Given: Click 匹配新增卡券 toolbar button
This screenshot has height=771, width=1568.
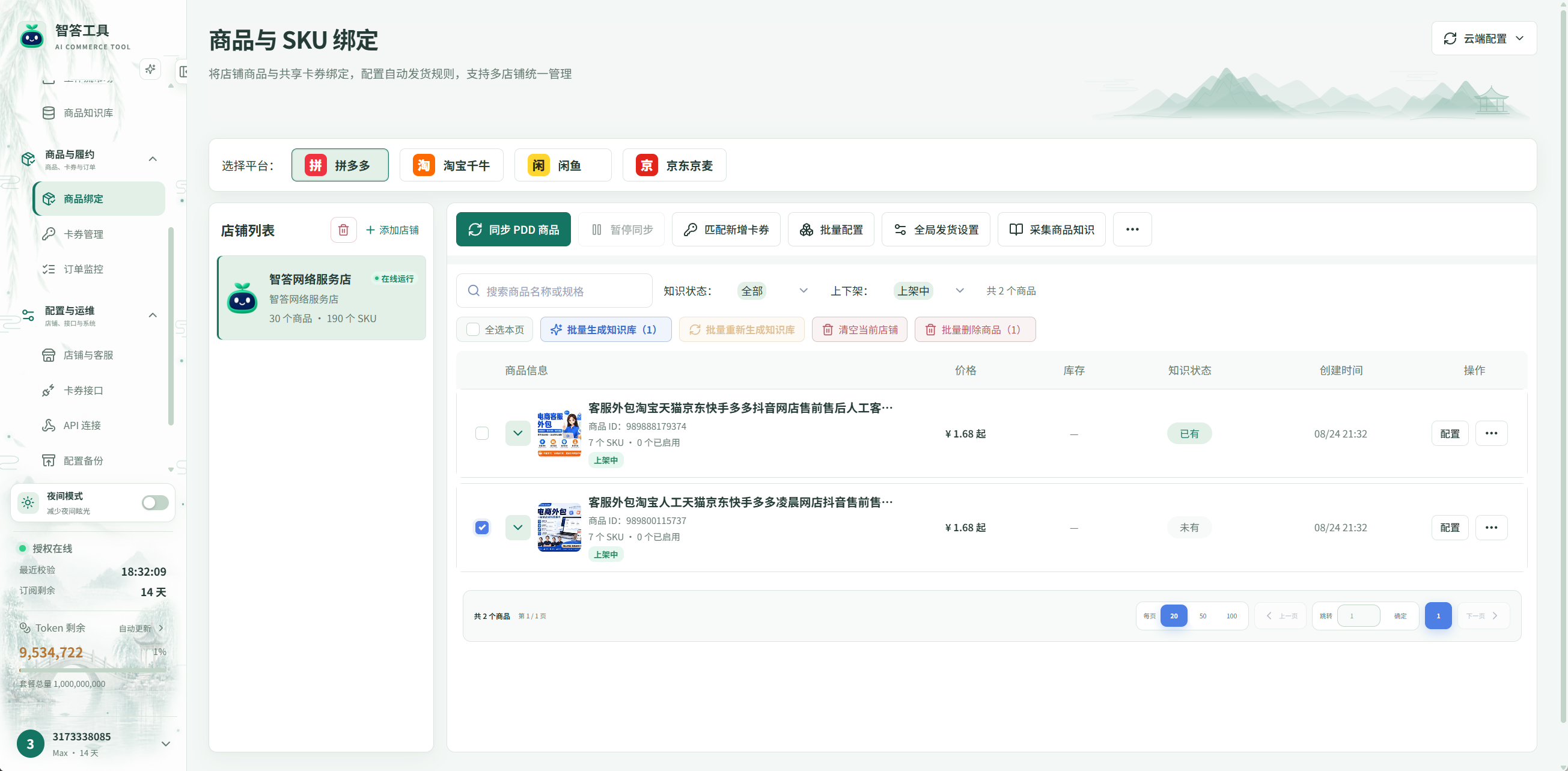Looking at the screenshot, I should [725, 230].
